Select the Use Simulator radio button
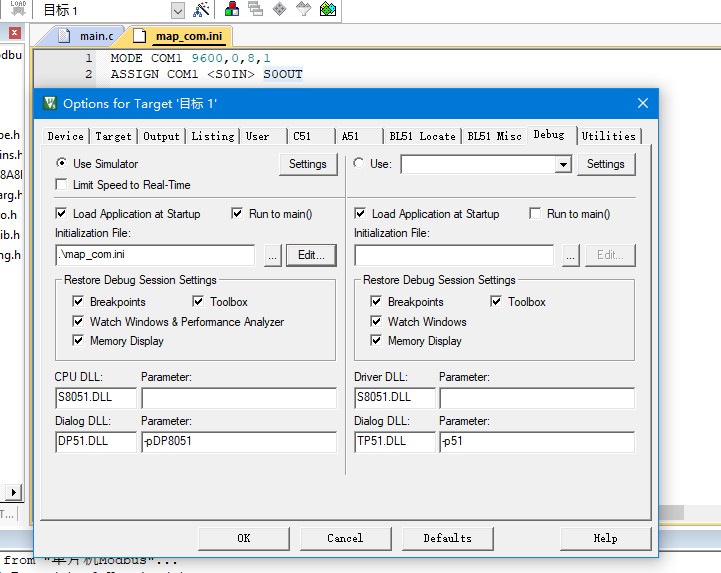This screenshot has height=573, width=721. [61, 163]
